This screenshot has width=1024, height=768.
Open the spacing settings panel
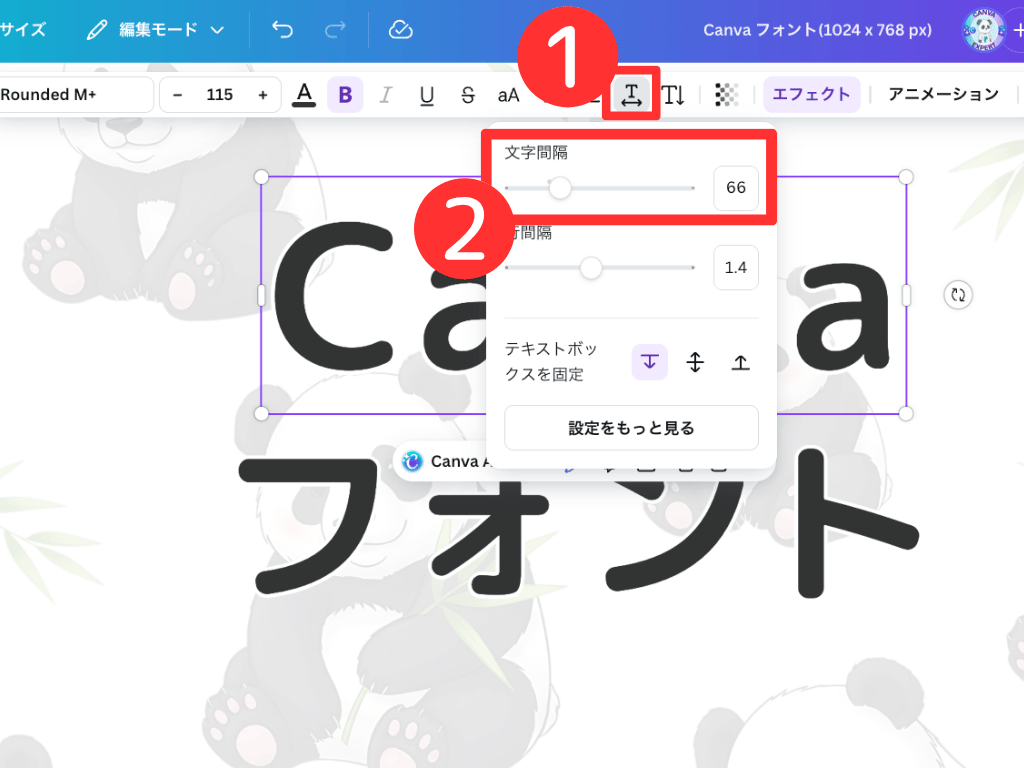click(x=631, y=94)
